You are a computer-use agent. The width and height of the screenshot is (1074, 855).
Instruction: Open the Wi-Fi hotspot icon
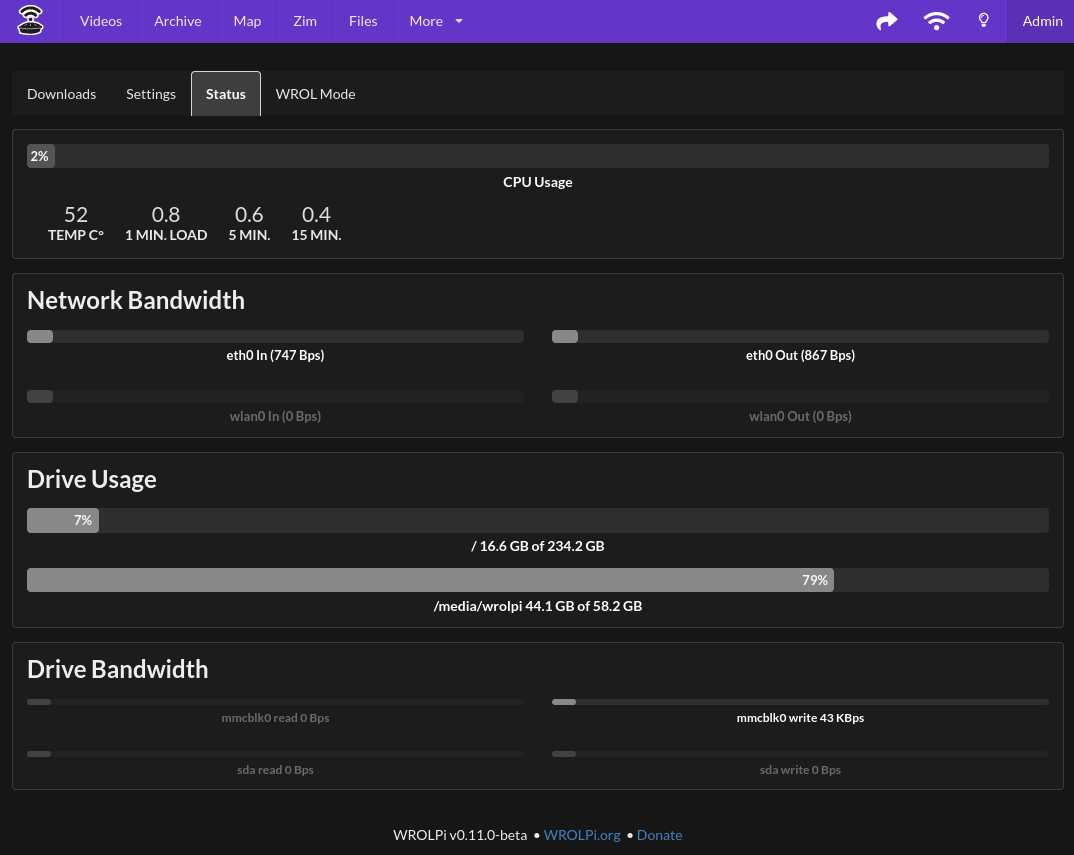936,21
